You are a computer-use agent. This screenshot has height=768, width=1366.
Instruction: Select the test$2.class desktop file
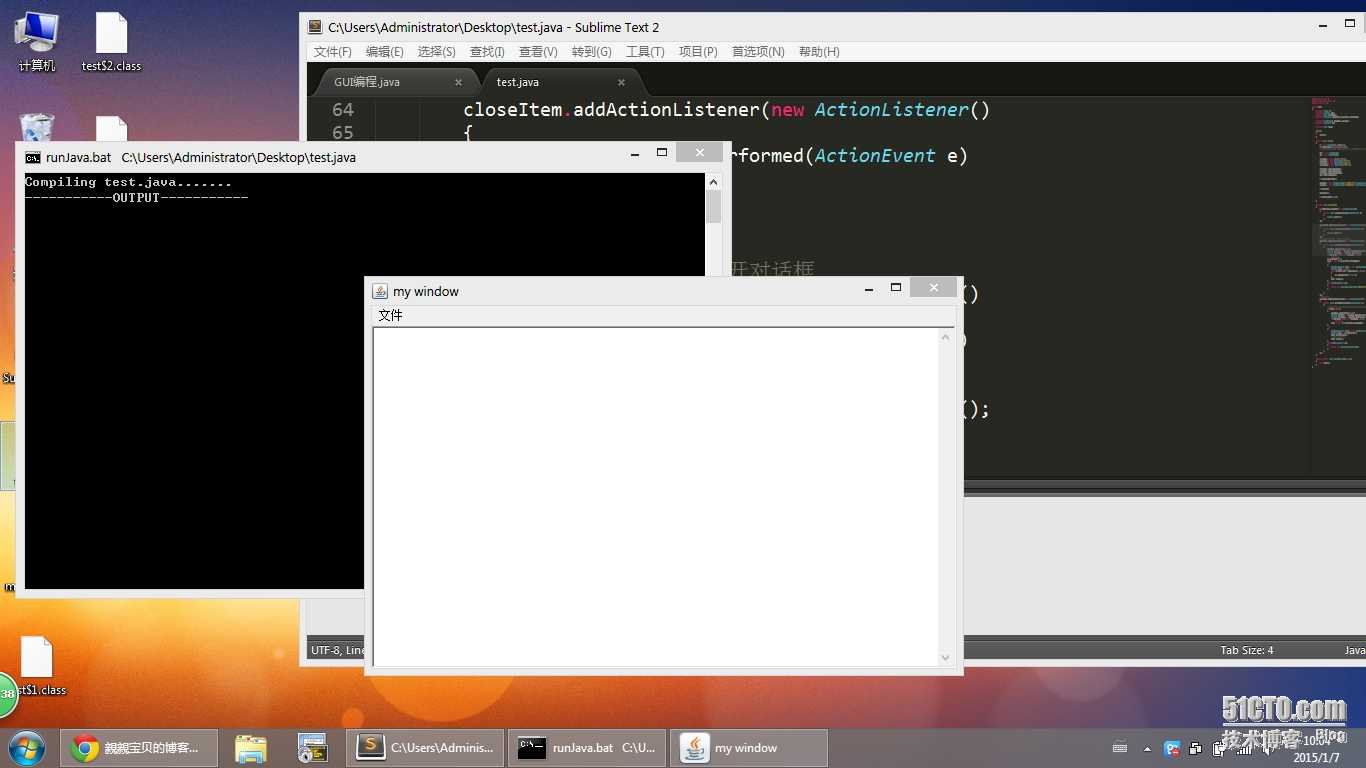[x=111, y=42]
